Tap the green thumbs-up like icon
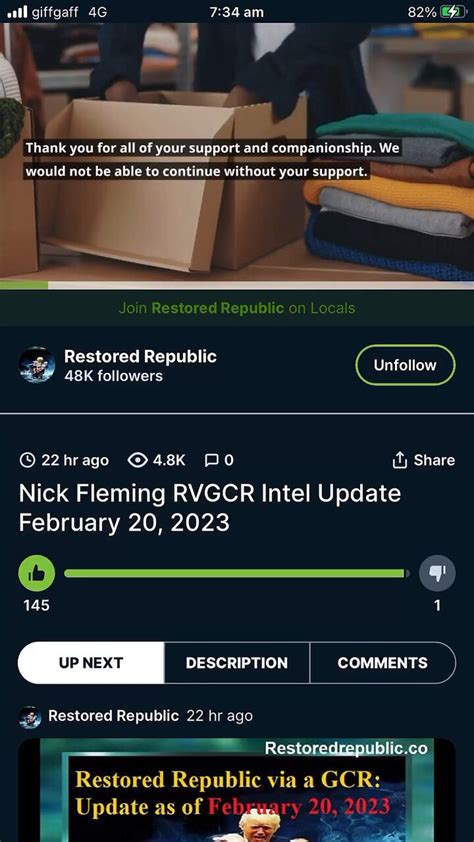The height and width of the screenshot is (842, 474). click(37, 573)
